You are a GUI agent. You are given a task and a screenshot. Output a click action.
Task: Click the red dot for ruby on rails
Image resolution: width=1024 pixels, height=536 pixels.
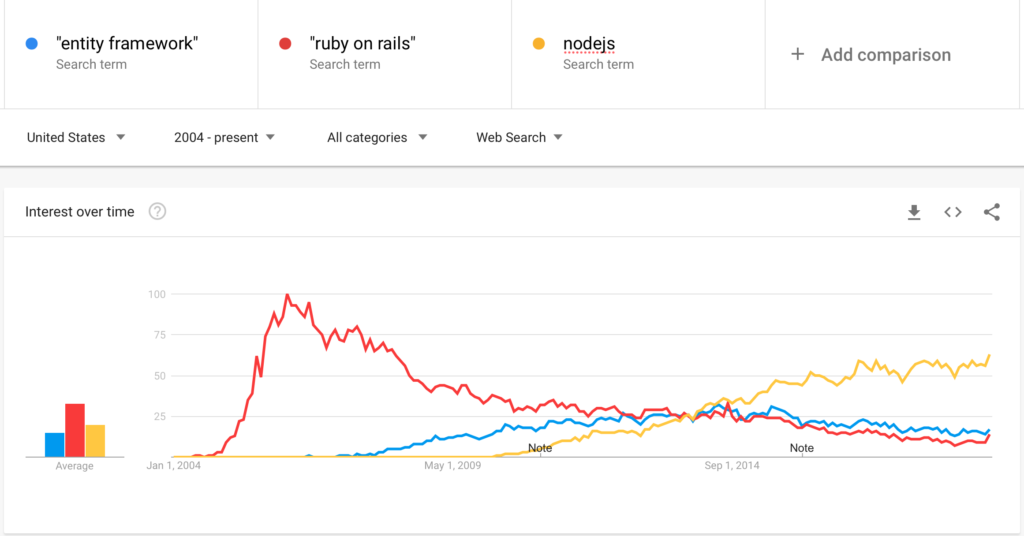pos(285,44)
